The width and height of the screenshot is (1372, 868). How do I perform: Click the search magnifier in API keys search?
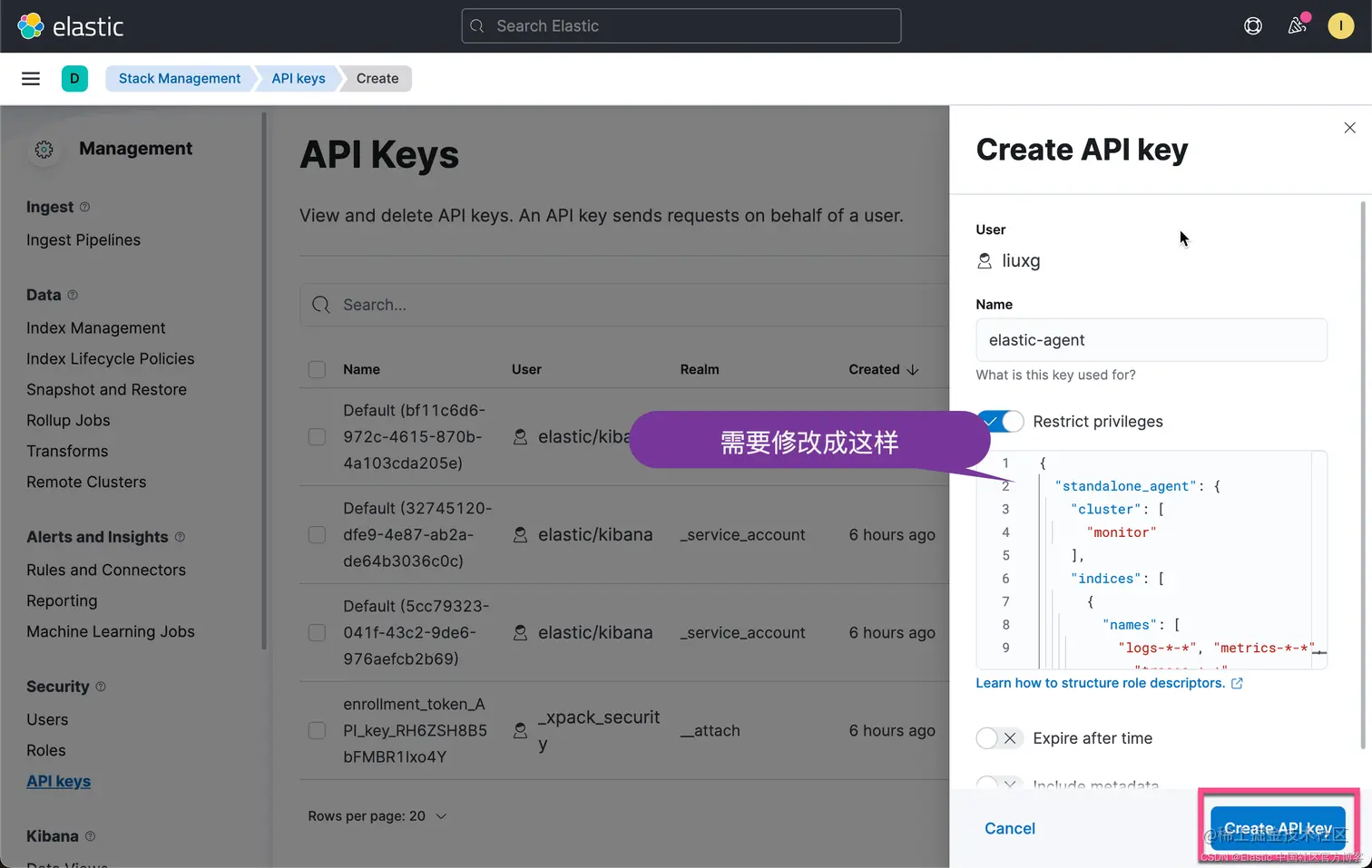321,305
